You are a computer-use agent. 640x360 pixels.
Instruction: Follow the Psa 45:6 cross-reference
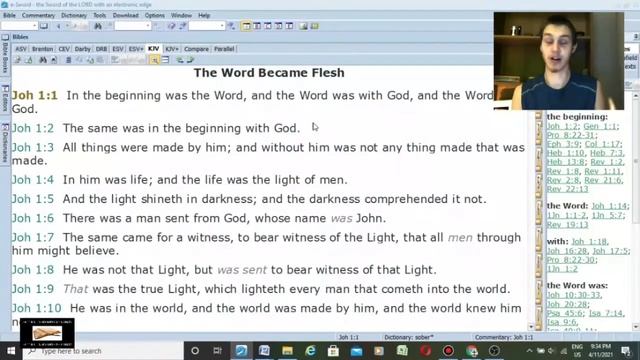(565, 313)
